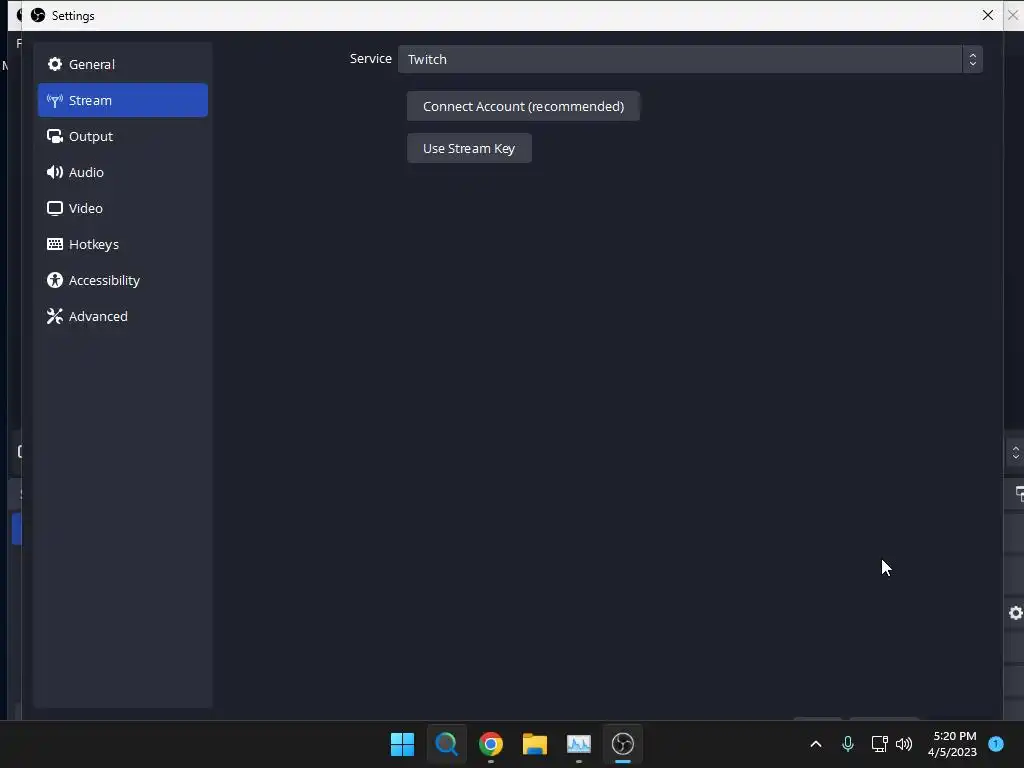This screenshot has height=768, width=1024.
Task: Open the Accessibility settings section
Action: (x=123, y=280)
